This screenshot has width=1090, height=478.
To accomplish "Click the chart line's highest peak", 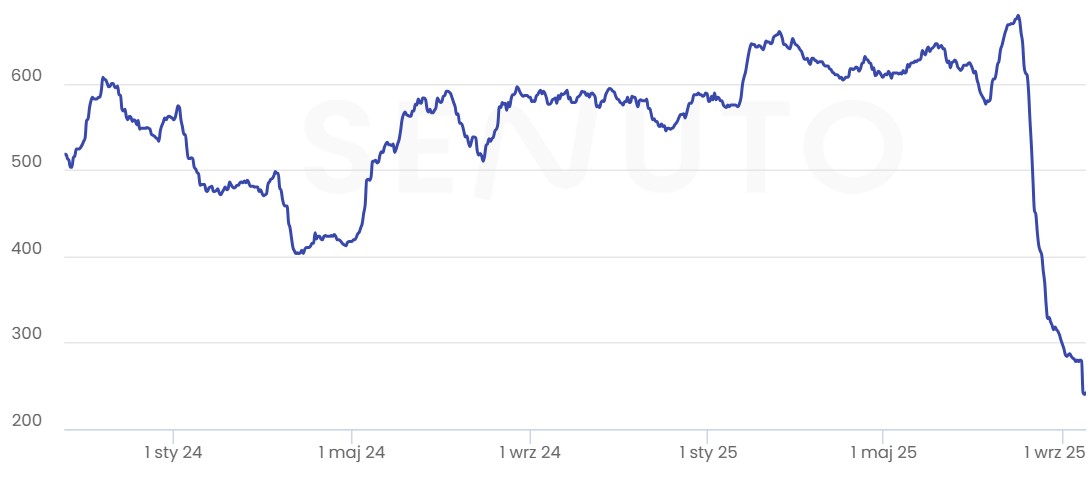I will coord(1017,16).
